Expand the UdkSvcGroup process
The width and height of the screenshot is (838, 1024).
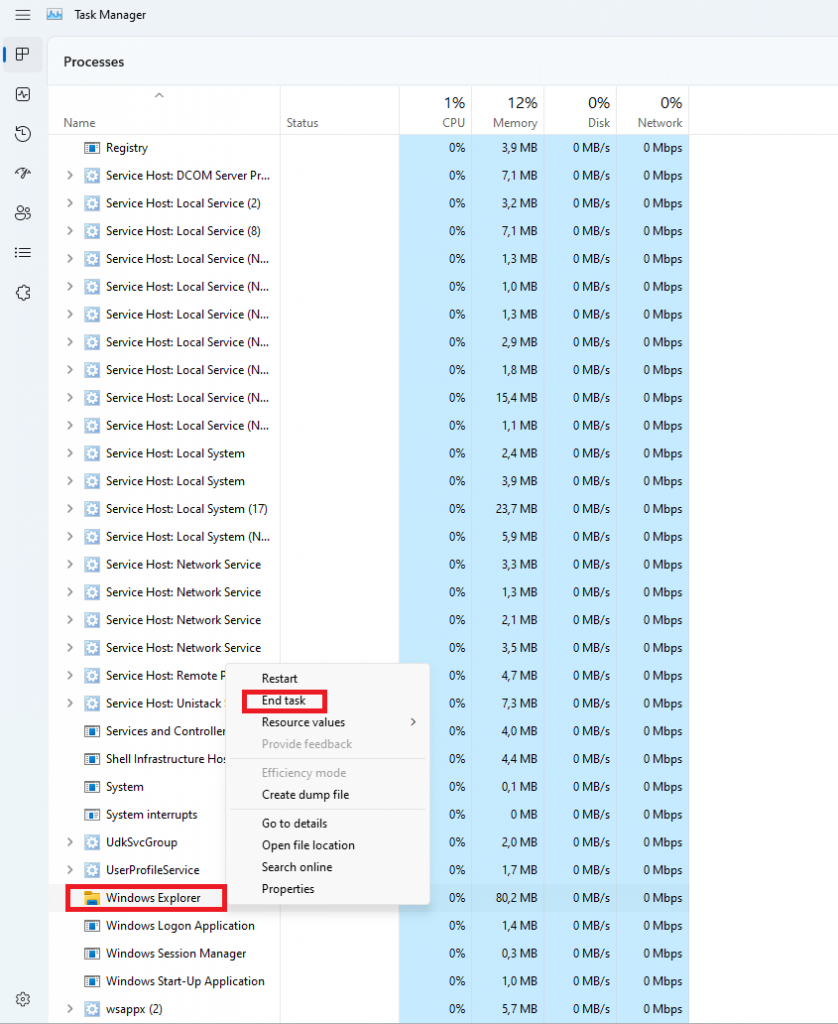[x=70, y=842]
